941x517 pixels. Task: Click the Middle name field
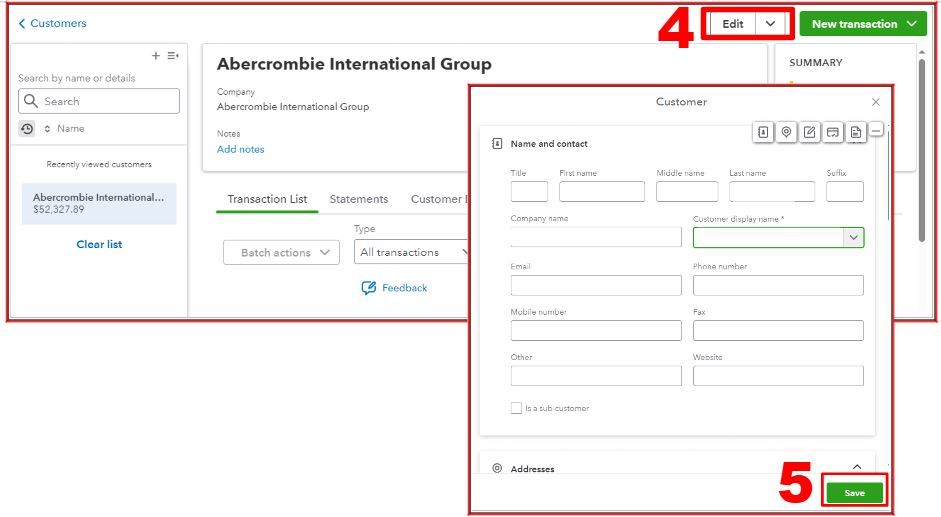pyautogui.click(x=687, y=192)
